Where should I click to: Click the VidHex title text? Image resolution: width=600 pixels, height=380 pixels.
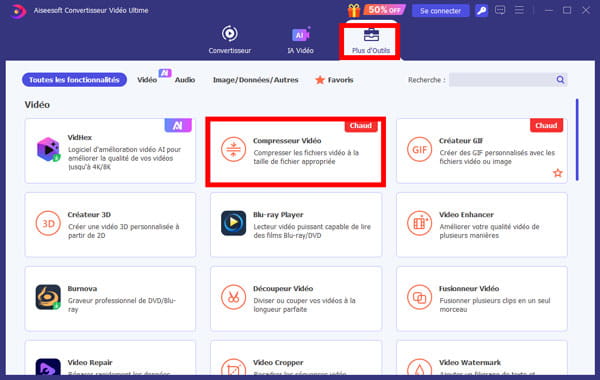[x=80, y=137]
